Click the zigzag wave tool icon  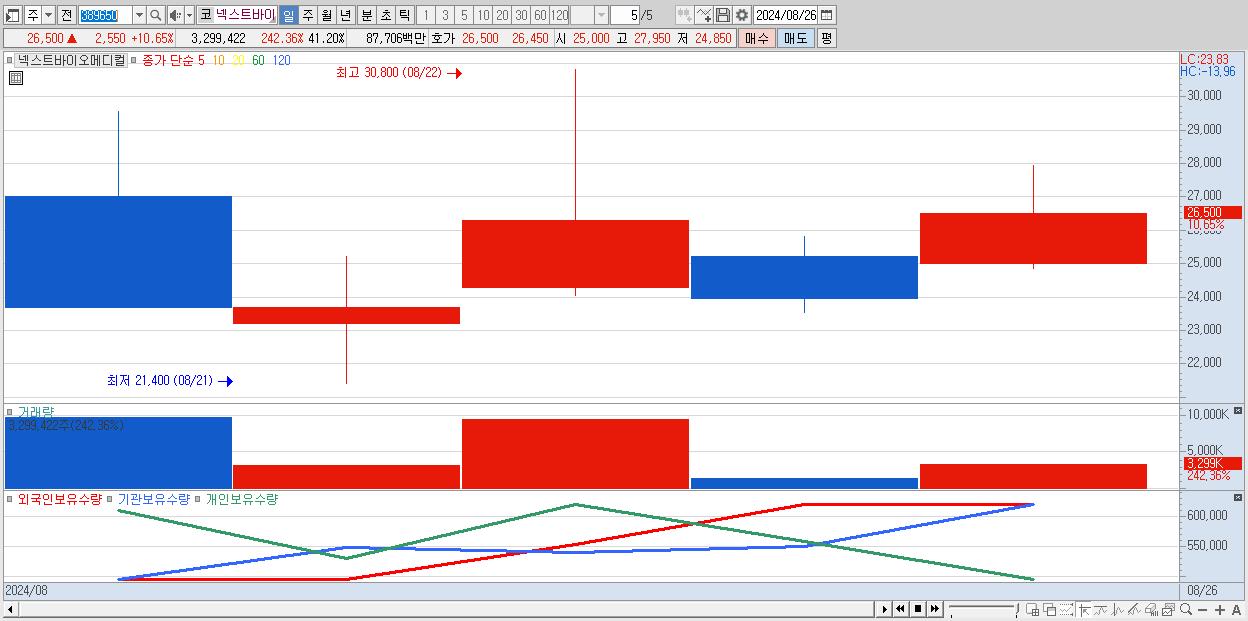click(x=1118, y=609)
